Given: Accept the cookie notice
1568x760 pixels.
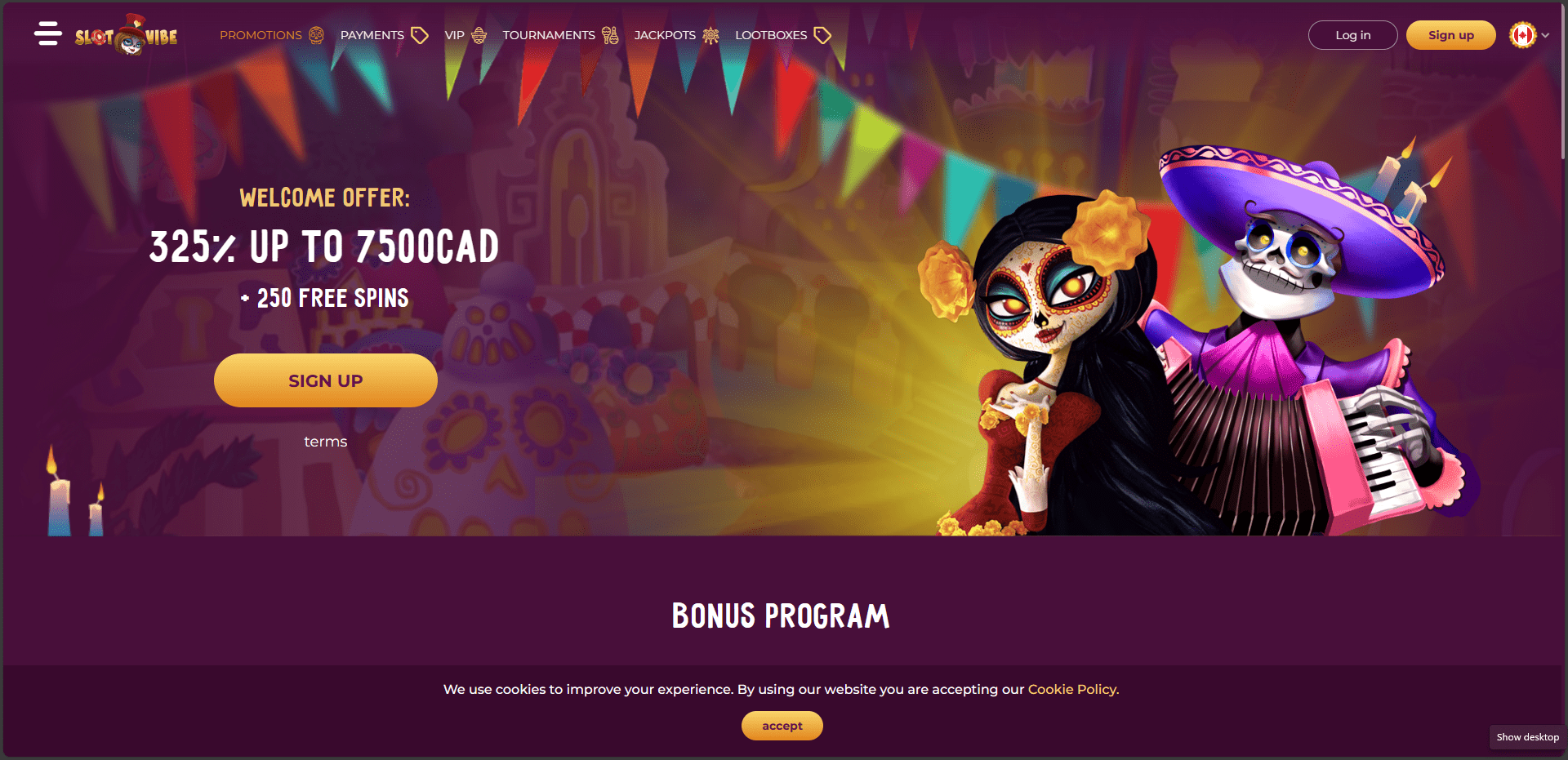Looking at the screenshot, I should point(782,726).
